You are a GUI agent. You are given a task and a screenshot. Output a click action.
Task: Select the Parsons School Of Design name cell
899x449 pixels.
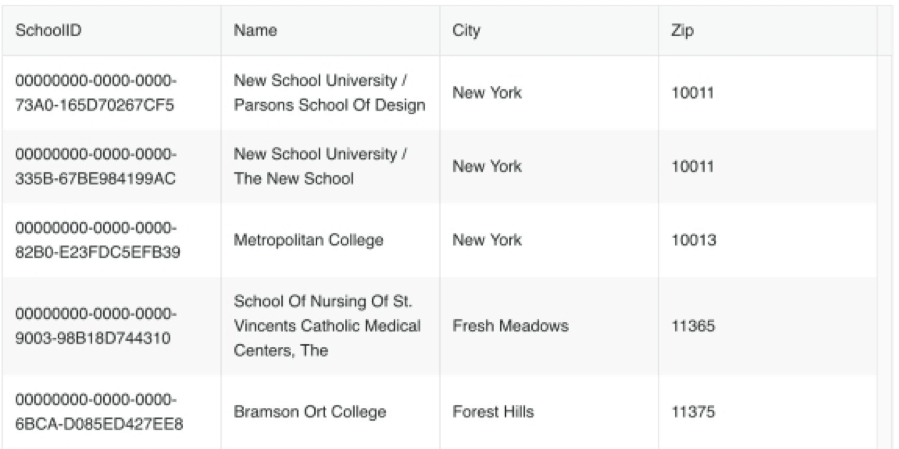pyautogui.click(x=329, y=93)
